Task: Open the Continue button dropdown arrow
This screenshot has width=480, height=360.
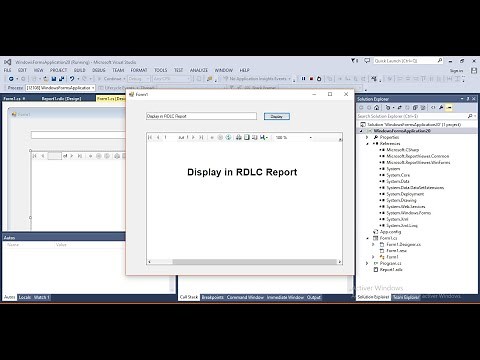Action: tap(124, 79)
